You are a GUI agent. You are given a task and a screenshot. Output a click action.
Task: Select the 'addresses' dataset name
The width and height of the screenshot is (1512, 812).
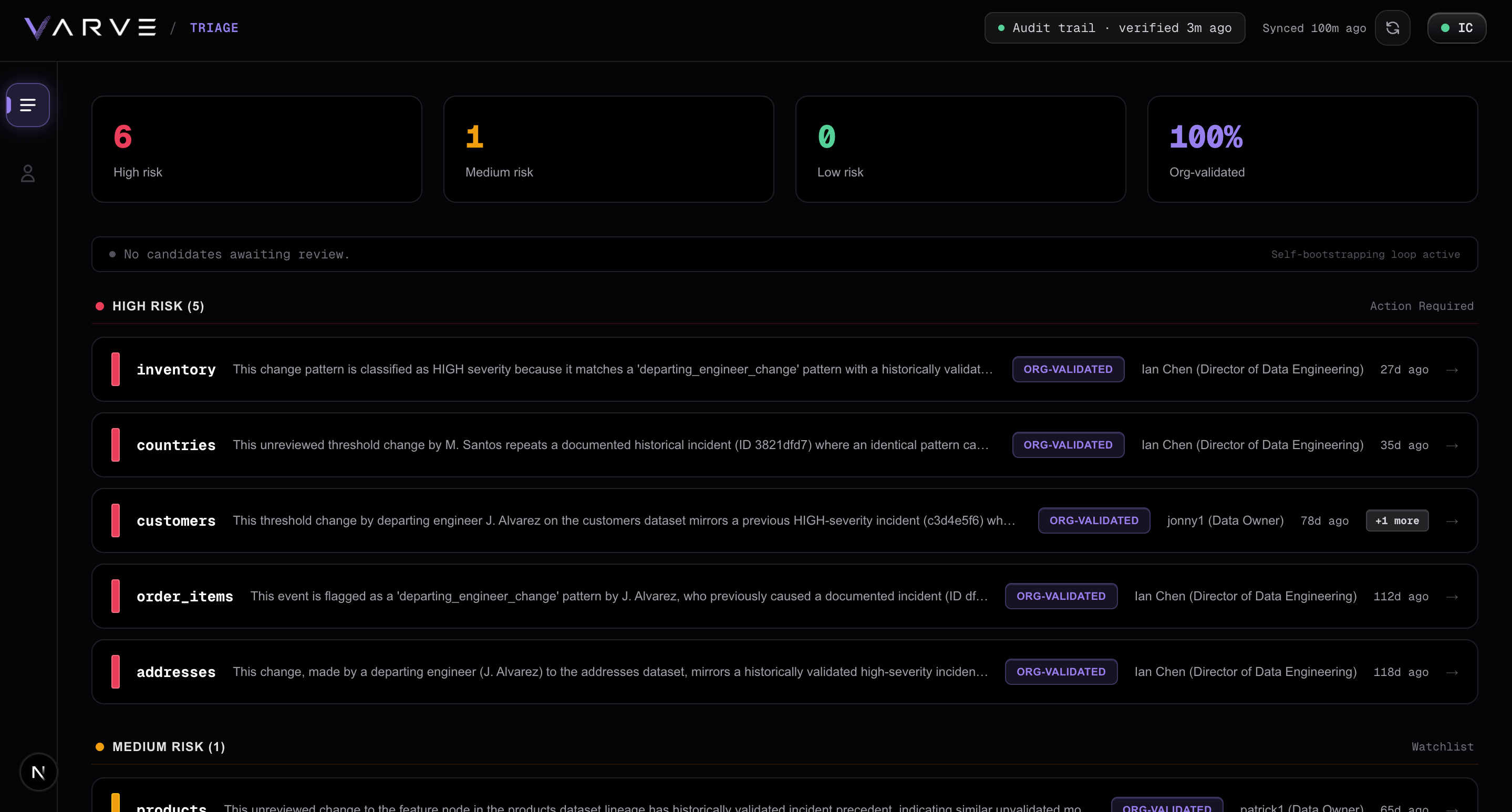point(176,672)
